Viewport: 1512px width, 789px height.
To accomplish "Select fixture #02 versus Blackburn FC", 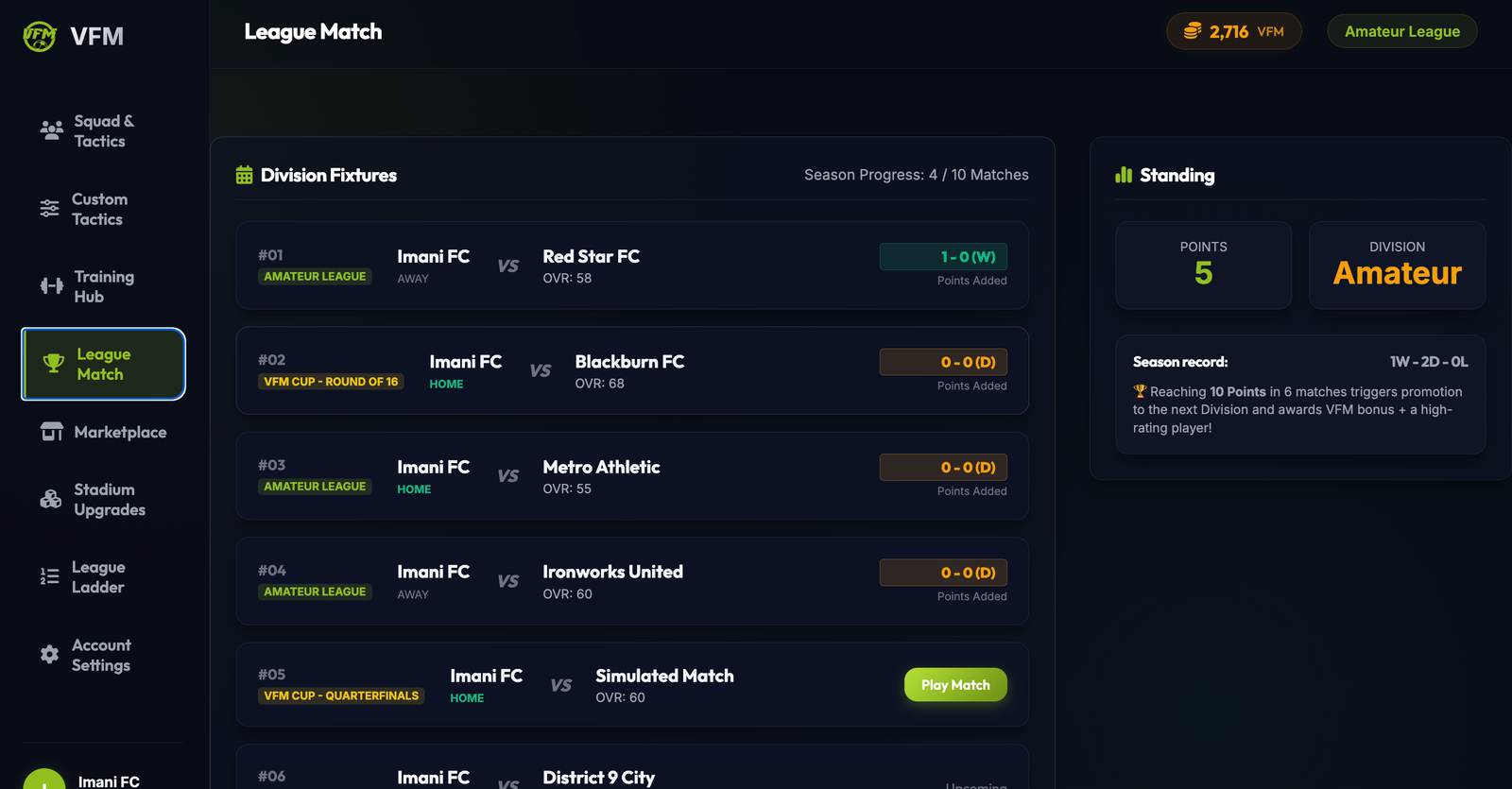I will (x=632, y=370).
